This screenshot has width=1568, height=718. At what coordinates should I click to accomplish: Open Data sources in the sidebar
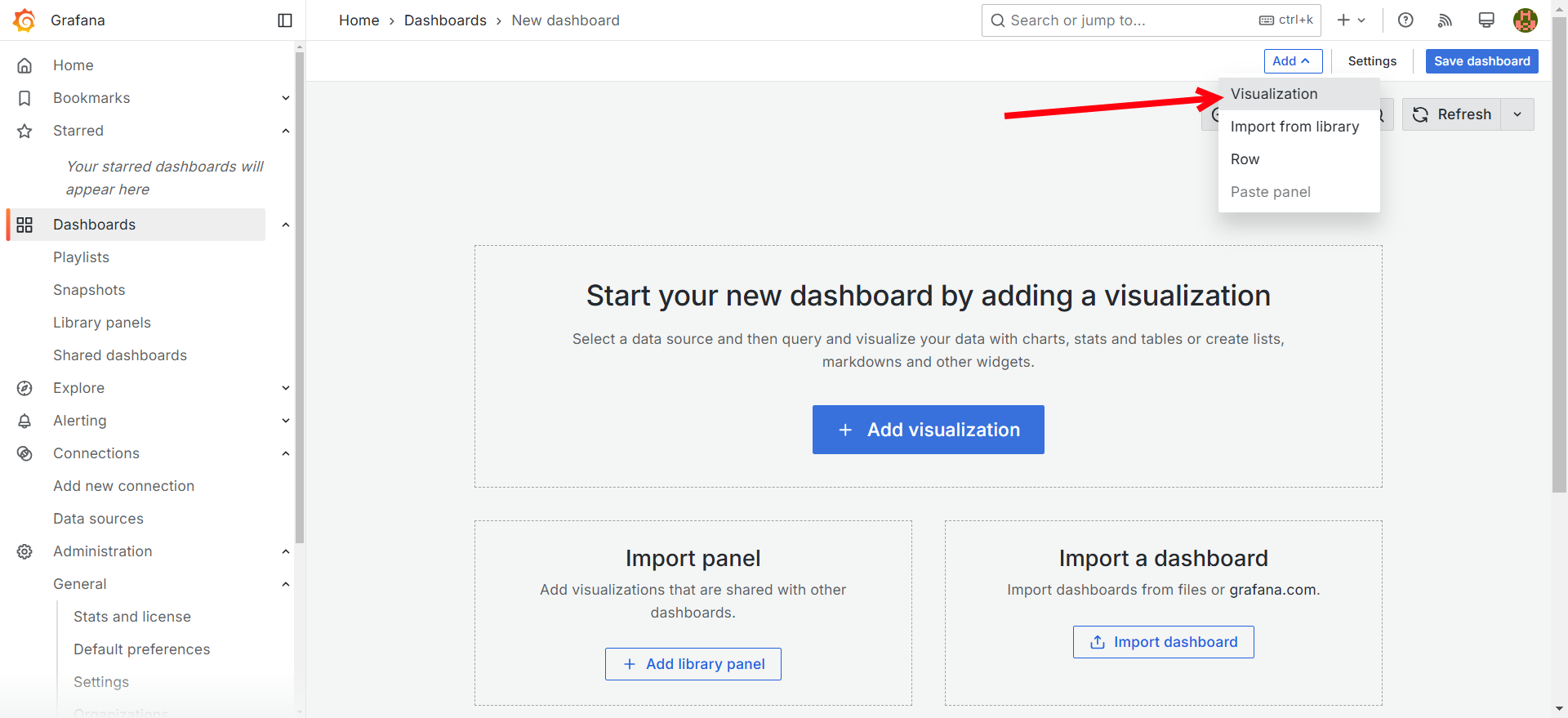[x=98, y=519]
